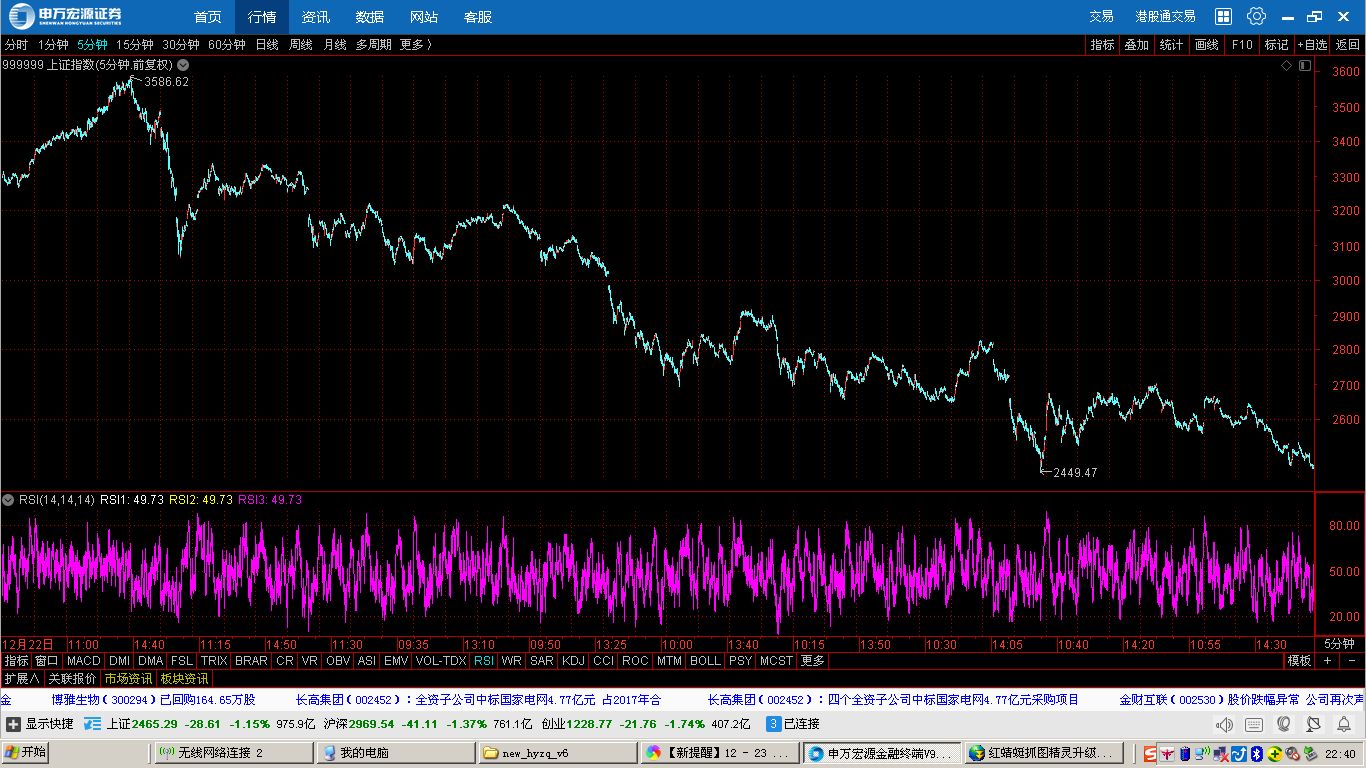Select the 1分钟 period tab
The image size is (1366, 768).
pyautogui.click(x=53, y=45)
